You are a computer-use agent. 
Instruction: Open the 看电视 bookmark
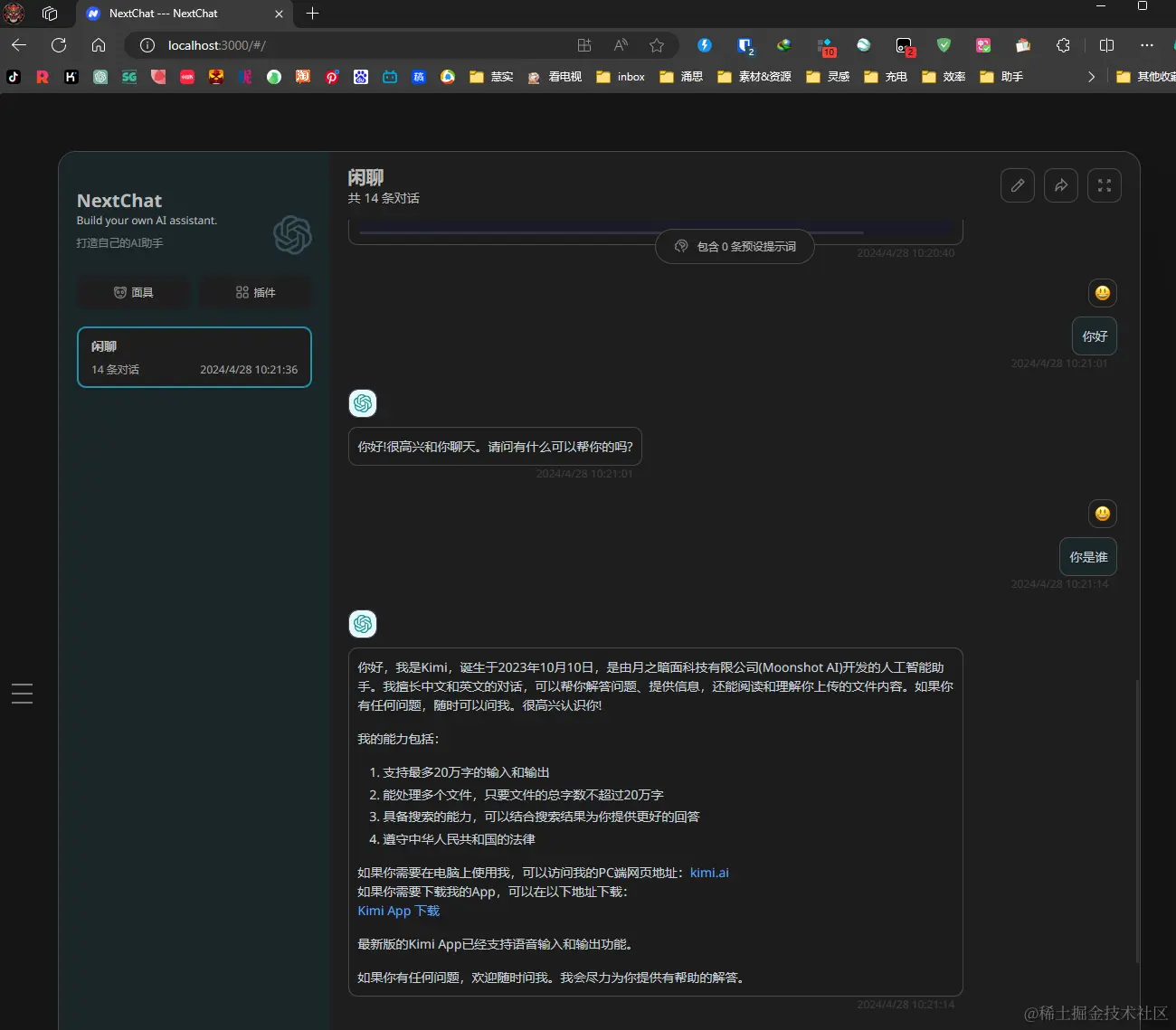(x=555, y=77)
